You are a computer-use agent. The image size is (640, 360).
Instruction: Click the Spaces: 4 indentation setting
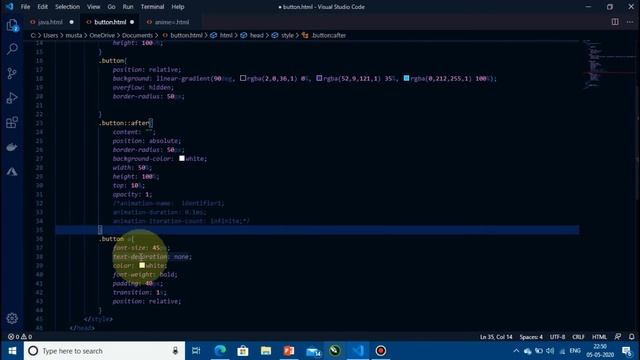coord(531,337)
